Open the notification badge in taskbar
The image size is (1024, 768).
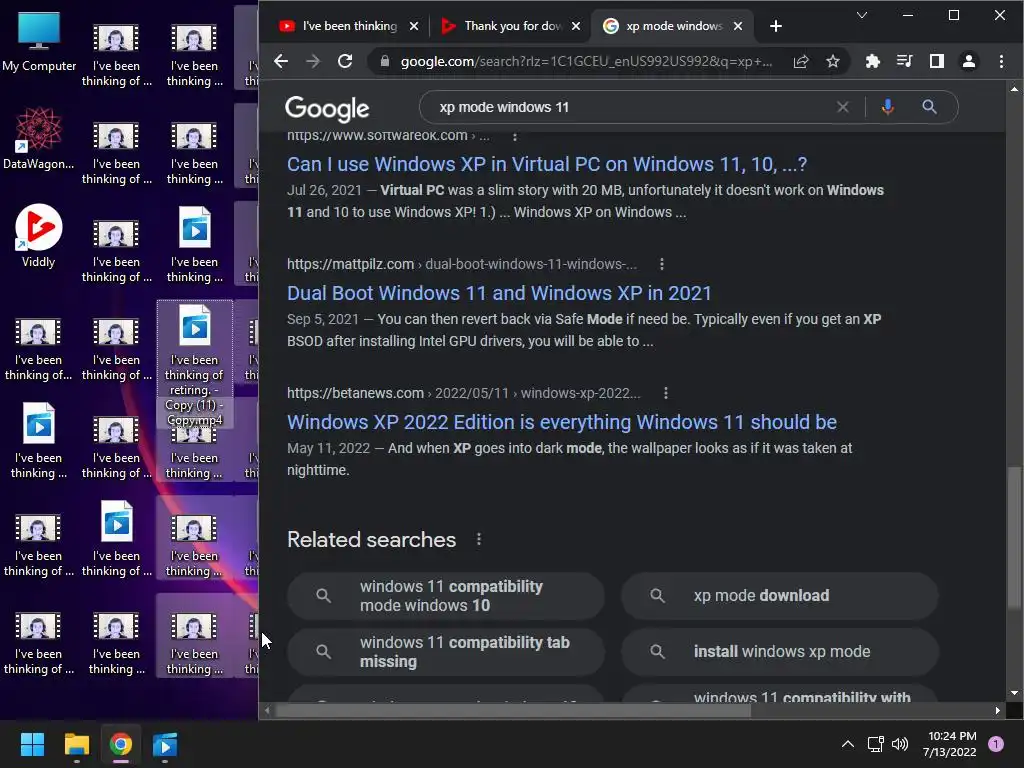[996, 744]
